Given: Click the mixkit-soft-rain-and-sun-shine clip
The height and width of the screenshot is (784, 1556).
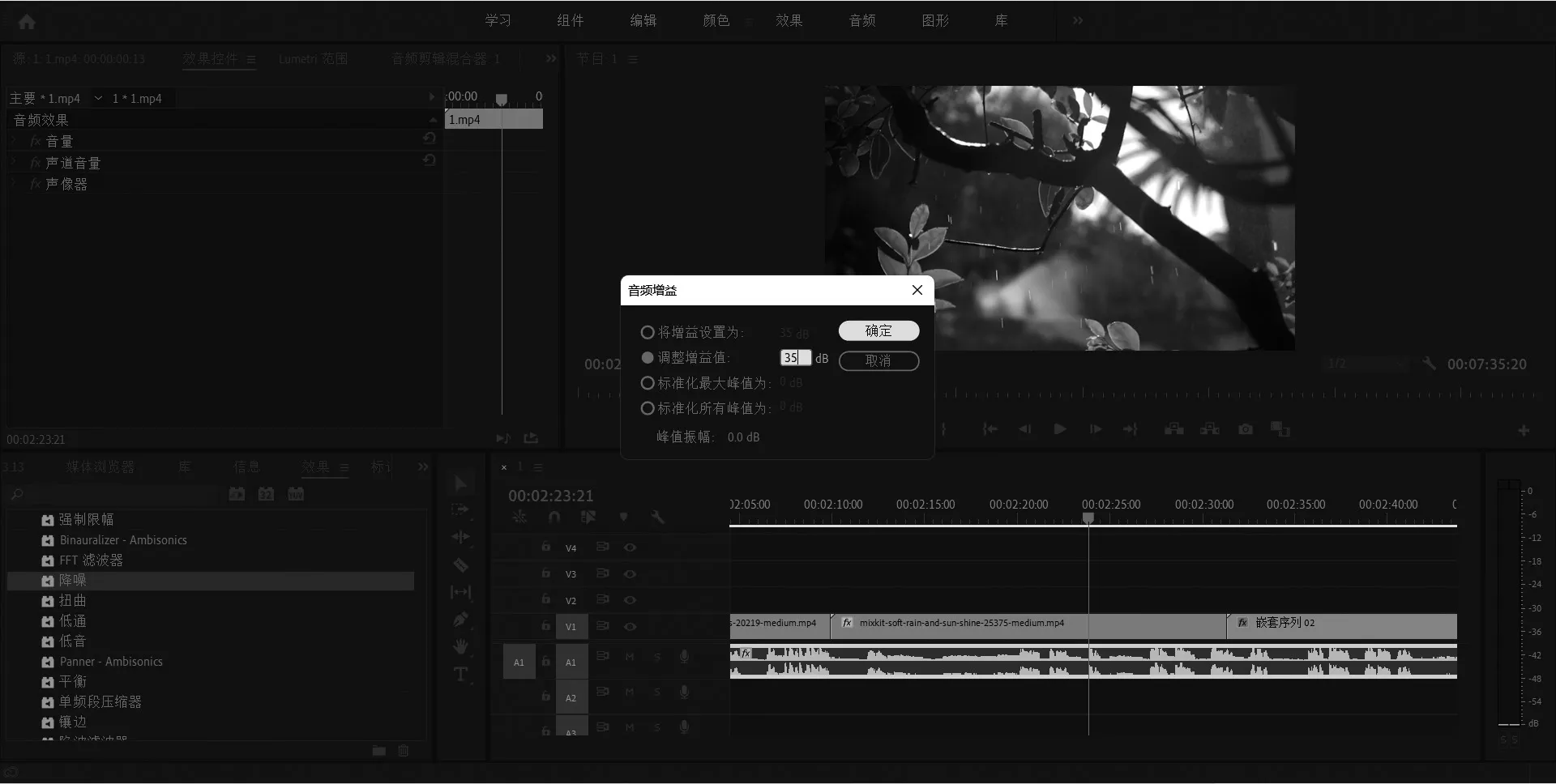Looking at the screenshot, I should pos(1029,626).
